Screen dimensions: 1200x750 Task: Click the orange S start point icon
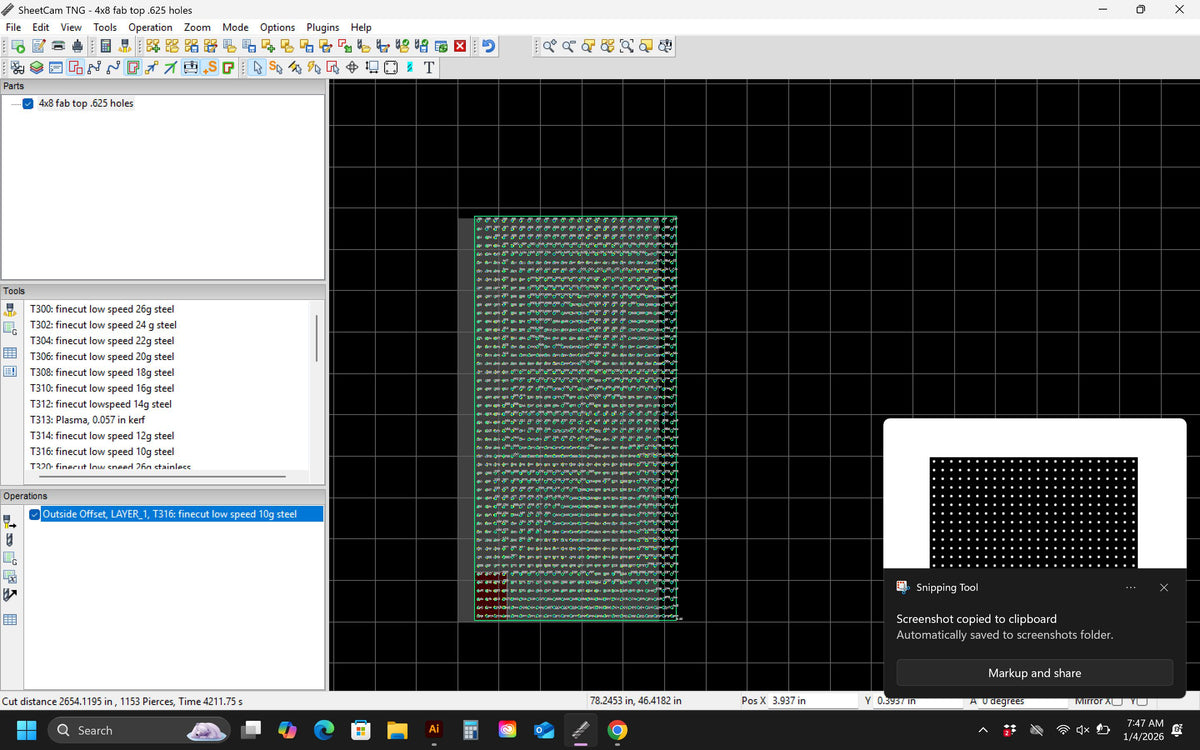pos(210,67)
